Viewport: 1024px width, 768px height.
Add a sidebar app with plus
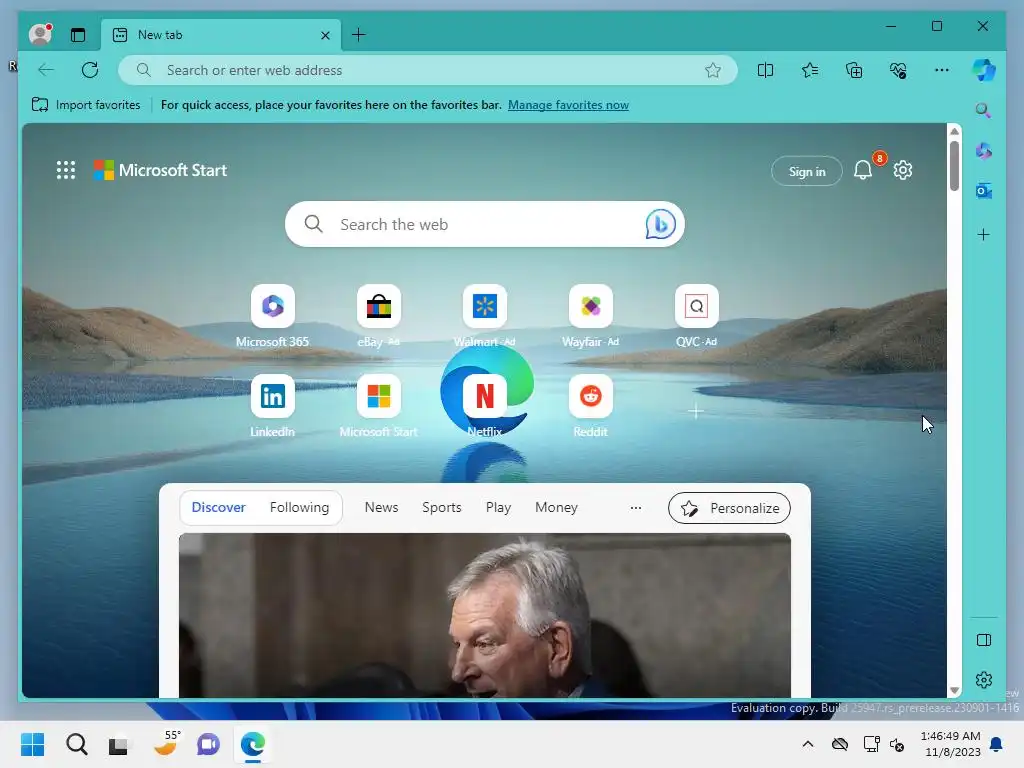984,234
